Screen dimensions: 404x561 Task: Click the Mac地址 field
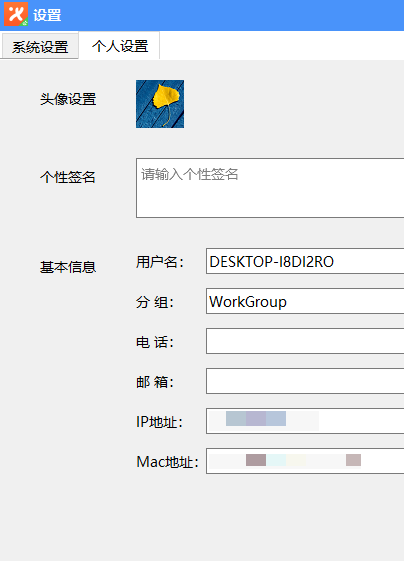[305, 461]
